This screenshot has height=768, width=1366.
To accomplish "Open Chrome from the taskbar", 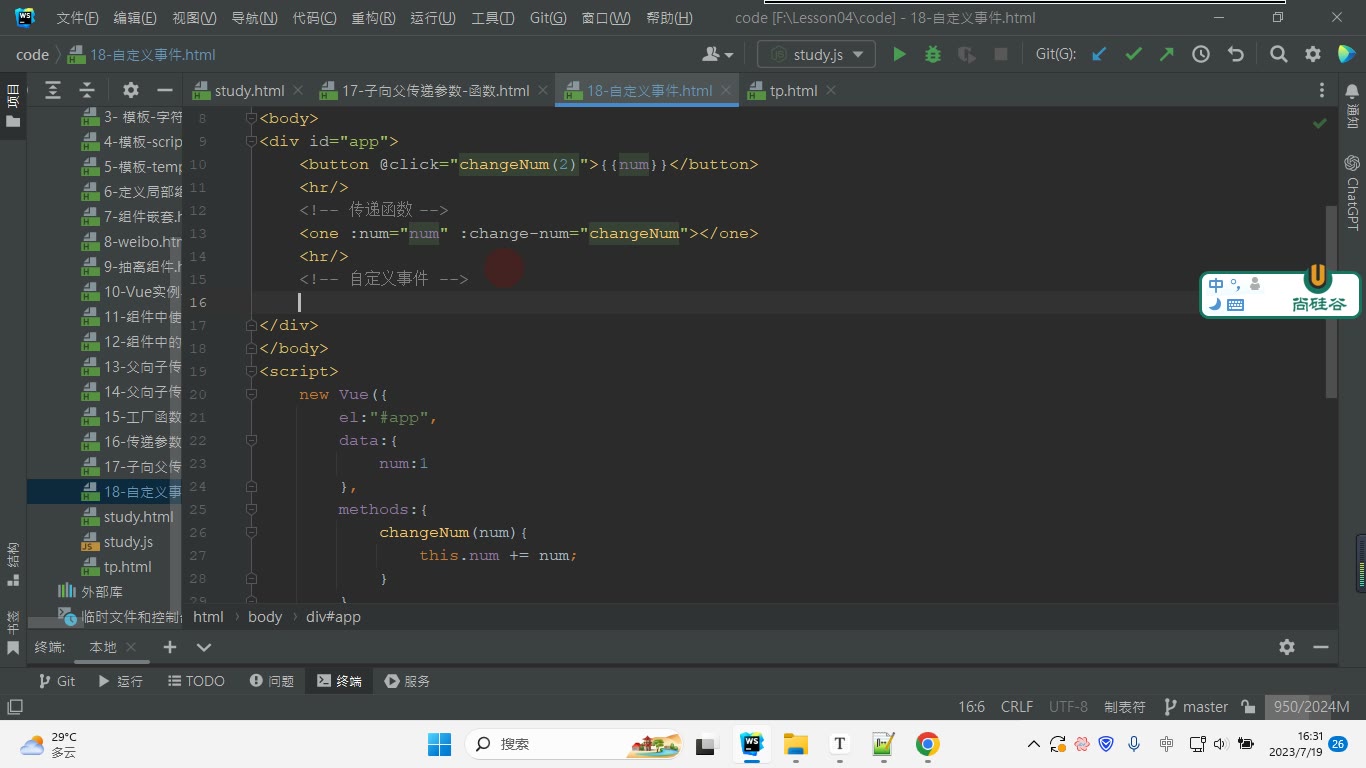I will 927,744.
